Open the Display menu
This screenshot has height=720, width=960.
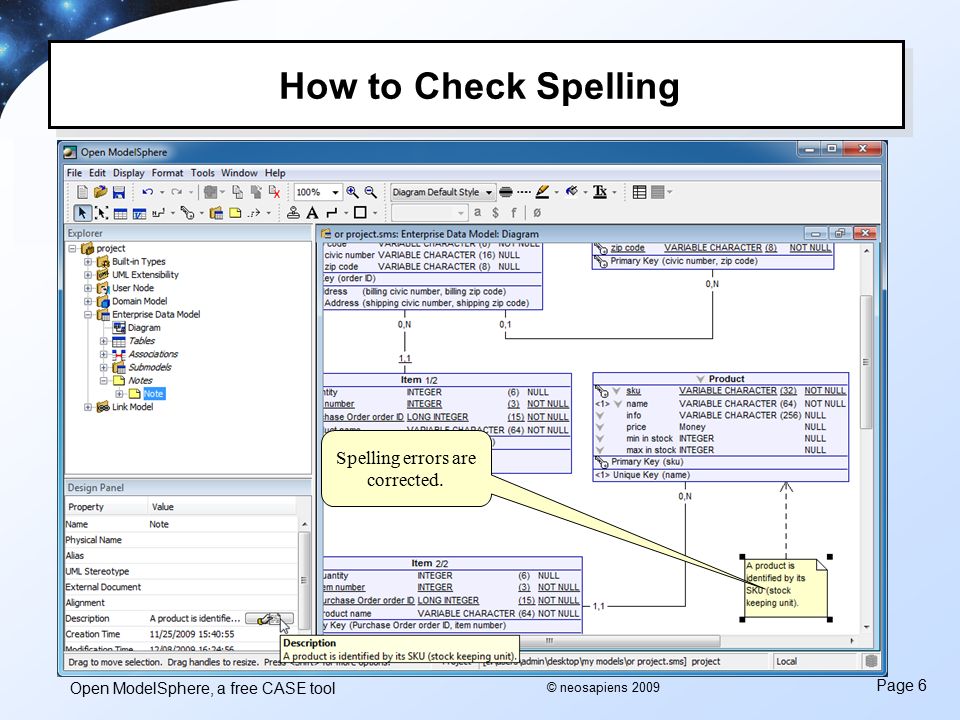(129, 173)
